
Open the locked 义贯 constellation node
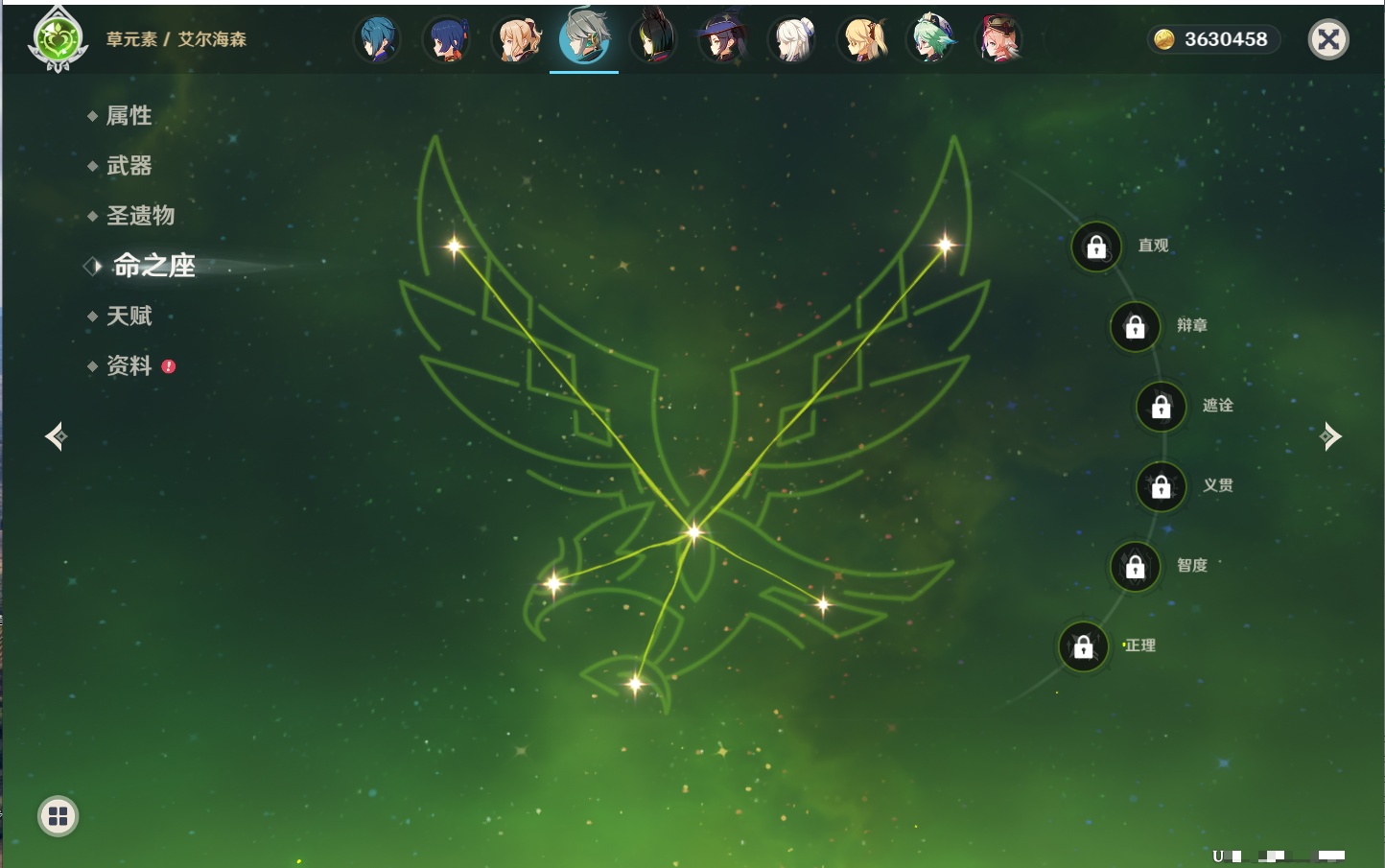coord(1161,486)
